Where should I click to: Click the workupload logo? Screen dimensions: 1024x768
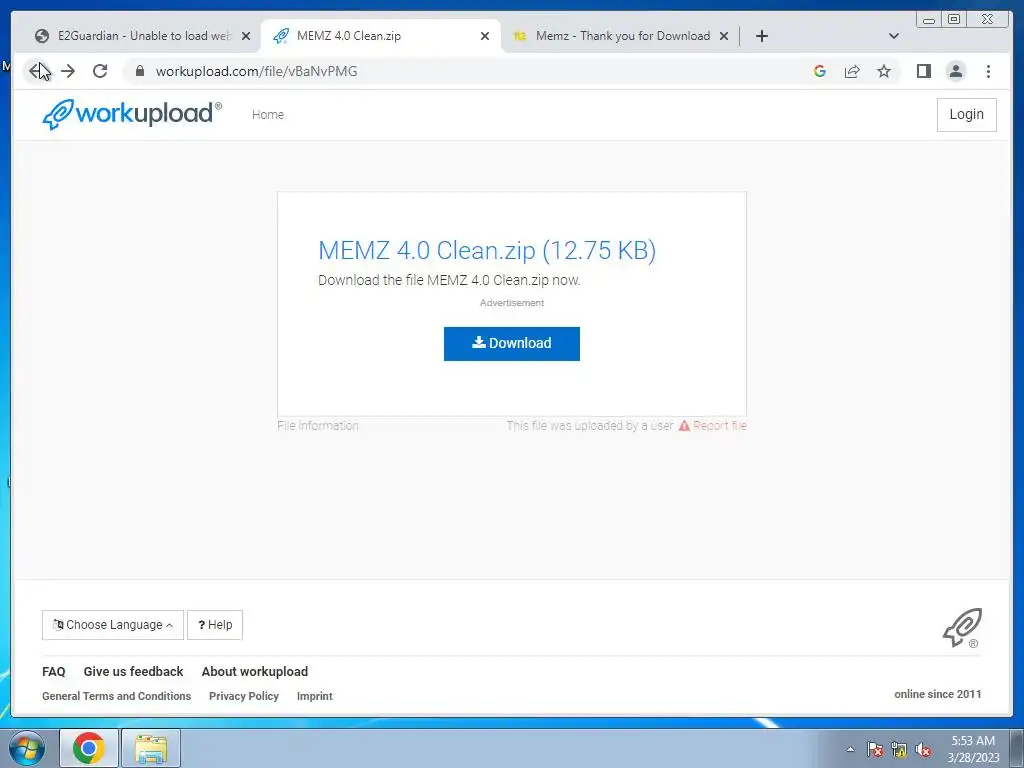click(132, 114)
